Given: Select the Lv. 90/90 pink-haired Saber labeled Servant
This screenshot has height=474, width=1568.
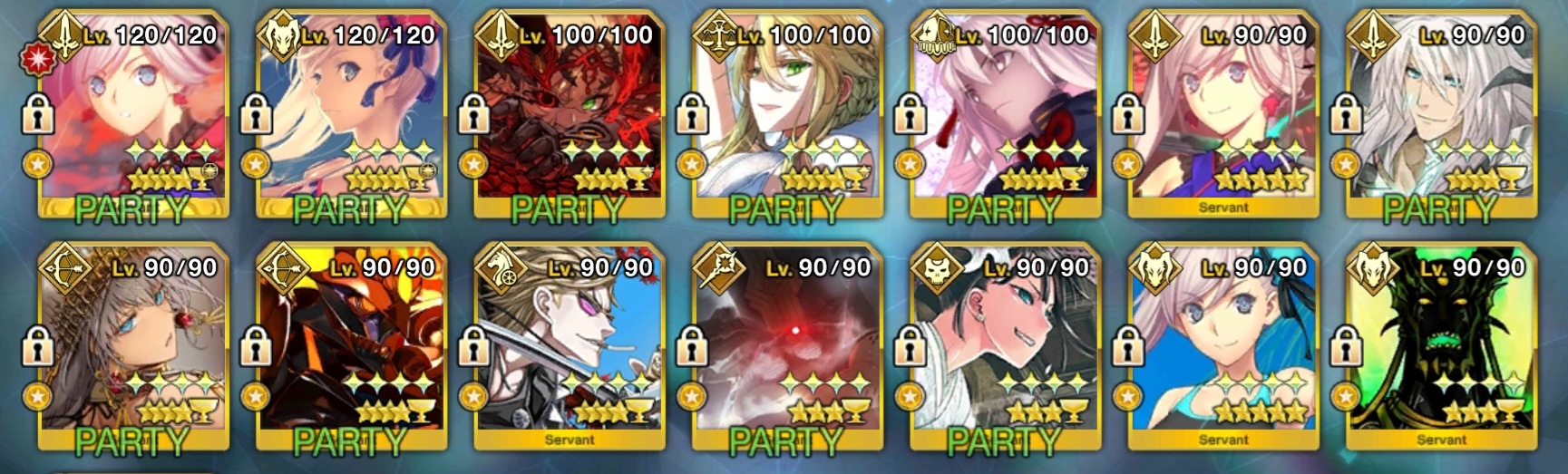Looking at the screenshot, I should [1223, 115].
